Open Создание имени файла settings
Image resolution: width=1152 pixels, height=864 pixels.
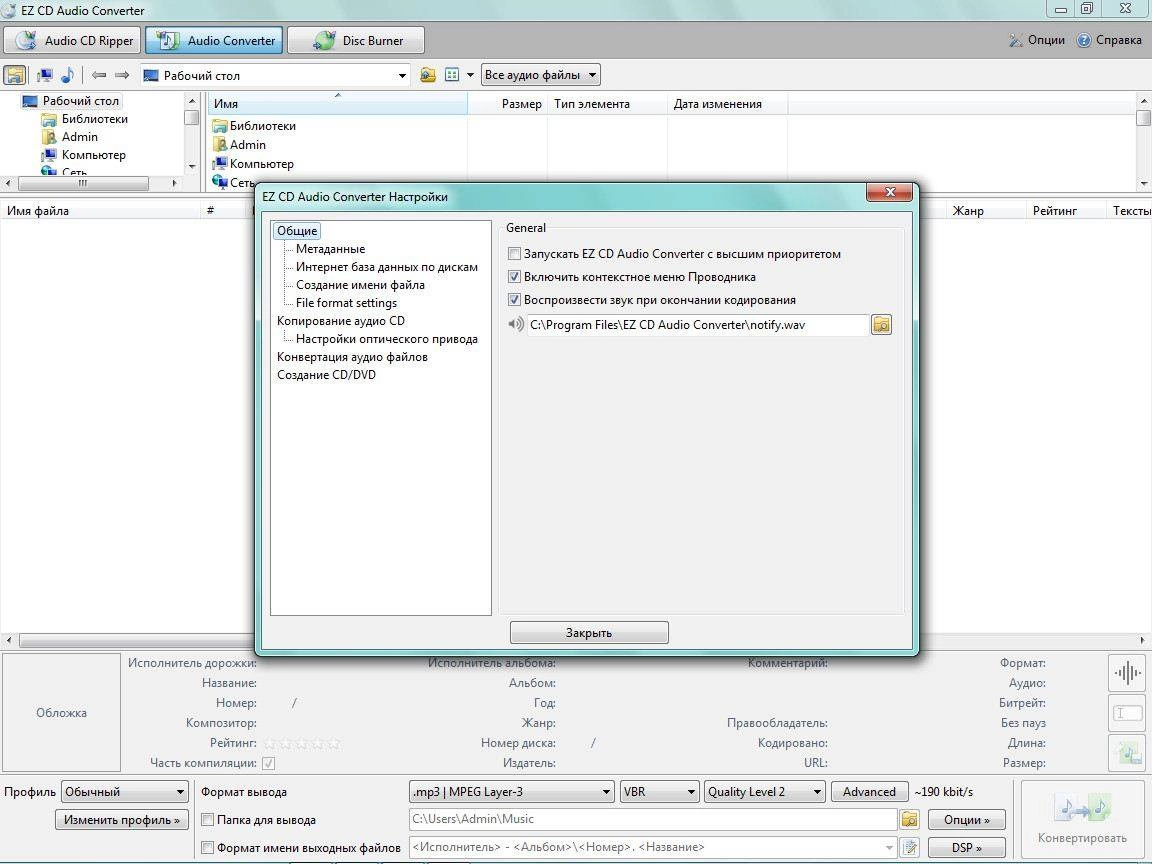[360, 284]
